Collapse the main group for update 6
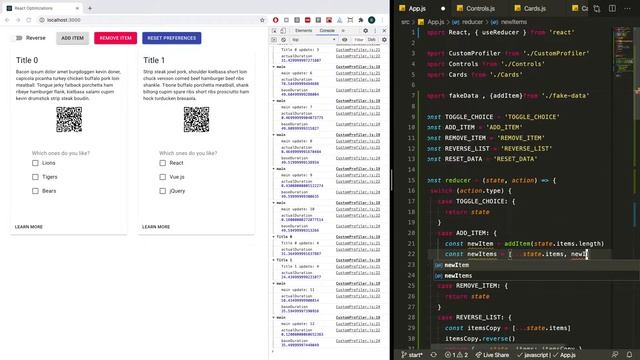640x360 pixels. tap(274, 67)
